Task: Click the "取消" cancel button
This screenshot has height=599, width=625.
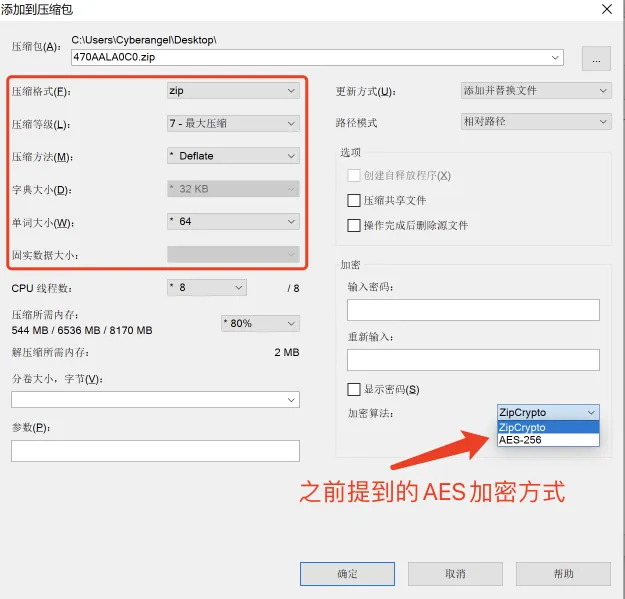Action: pyautogui.click(x=455, y=574)
